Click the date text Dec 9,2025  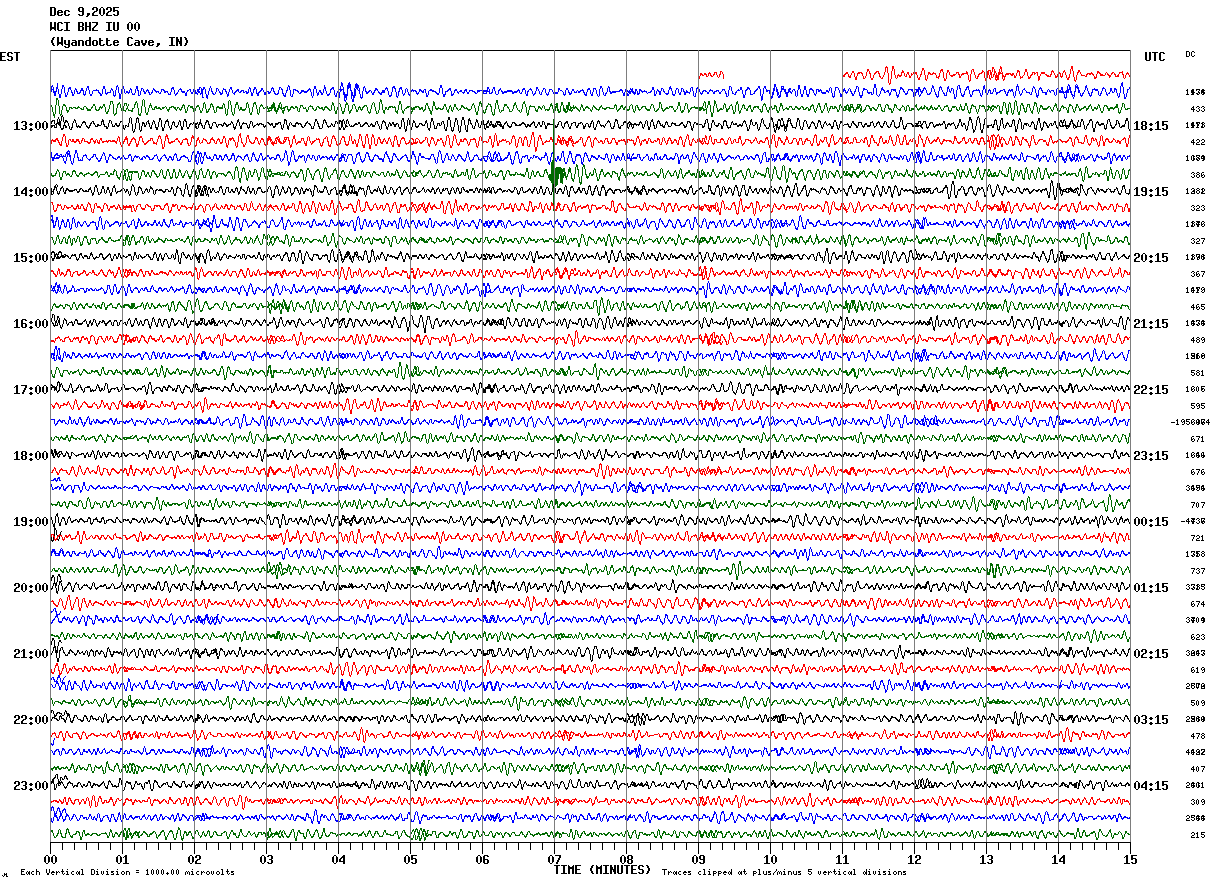84,12
